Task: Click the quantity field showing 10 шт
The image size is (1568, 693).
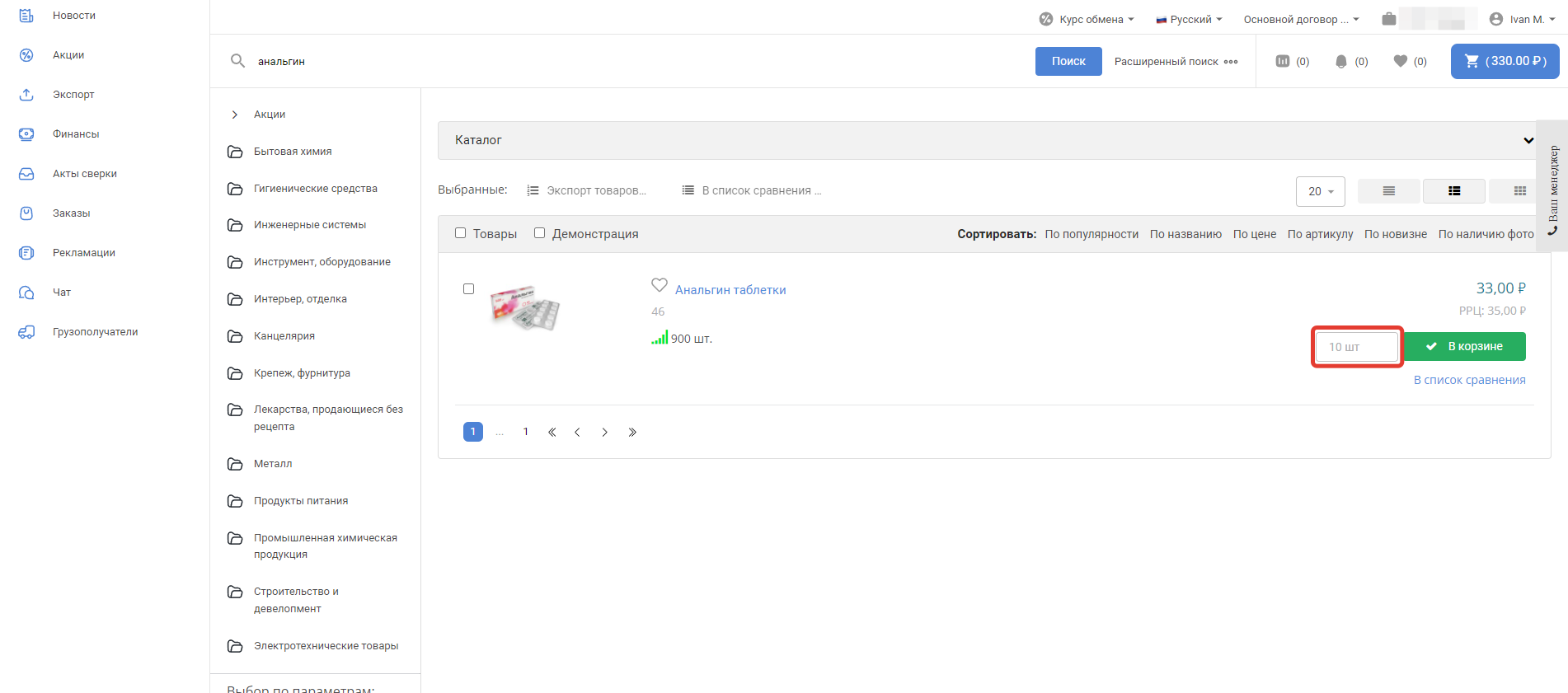Action: point(1356,347)
